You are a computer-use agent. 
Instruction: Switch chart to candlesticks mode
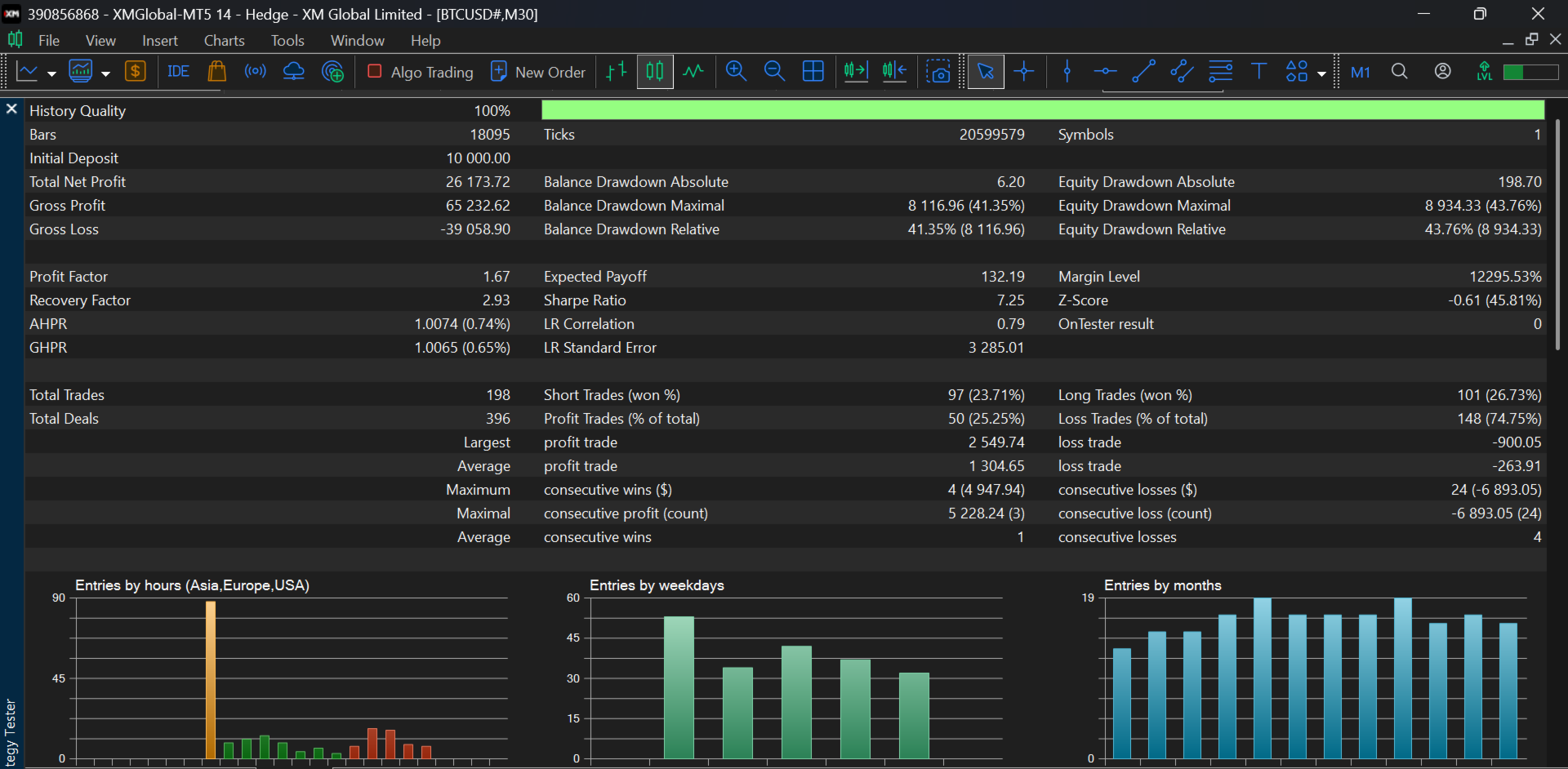tap(655, 72)
